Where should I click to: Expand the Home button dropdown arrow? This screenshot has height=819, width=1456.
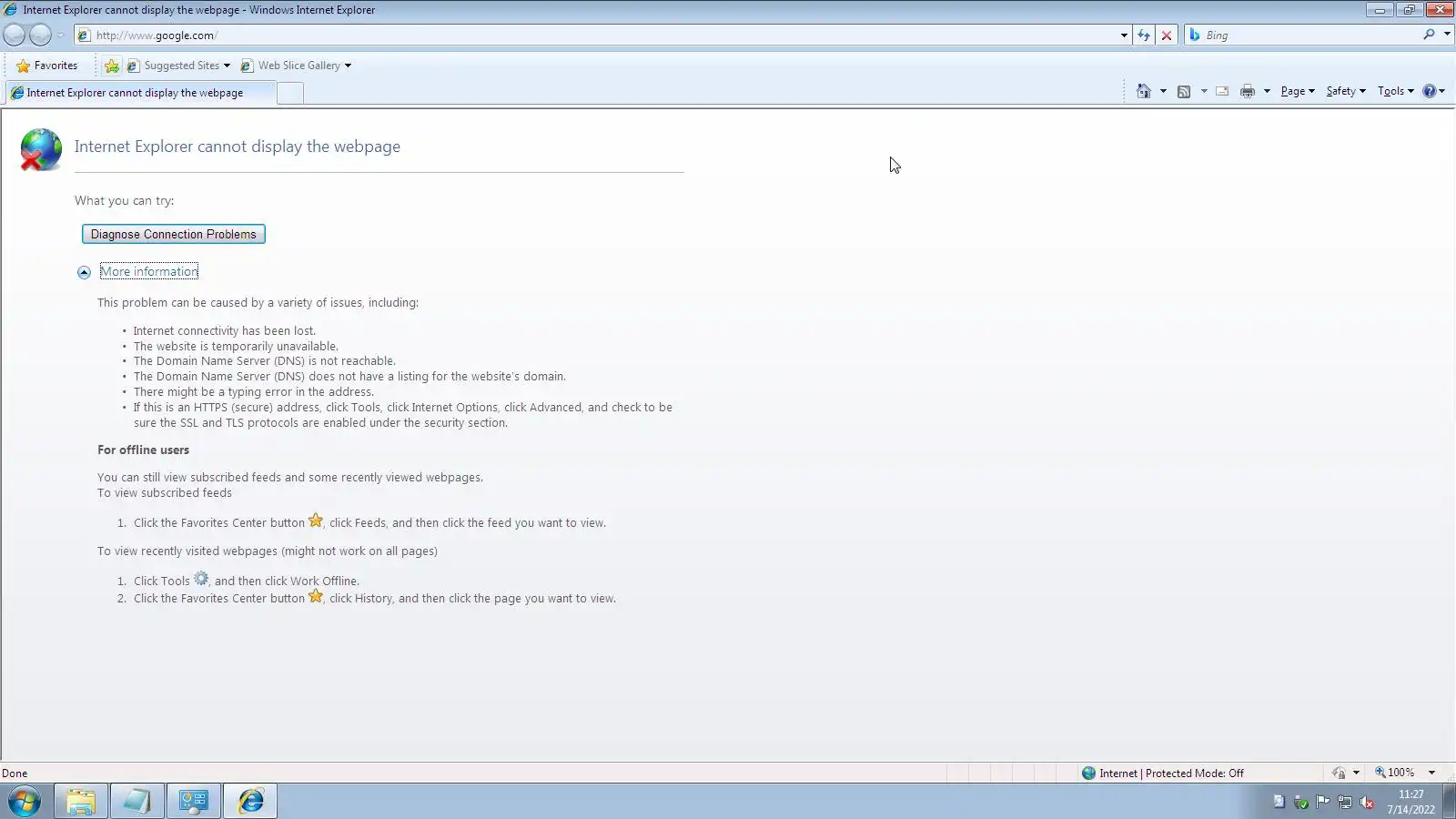click(x=1163, y=91)
